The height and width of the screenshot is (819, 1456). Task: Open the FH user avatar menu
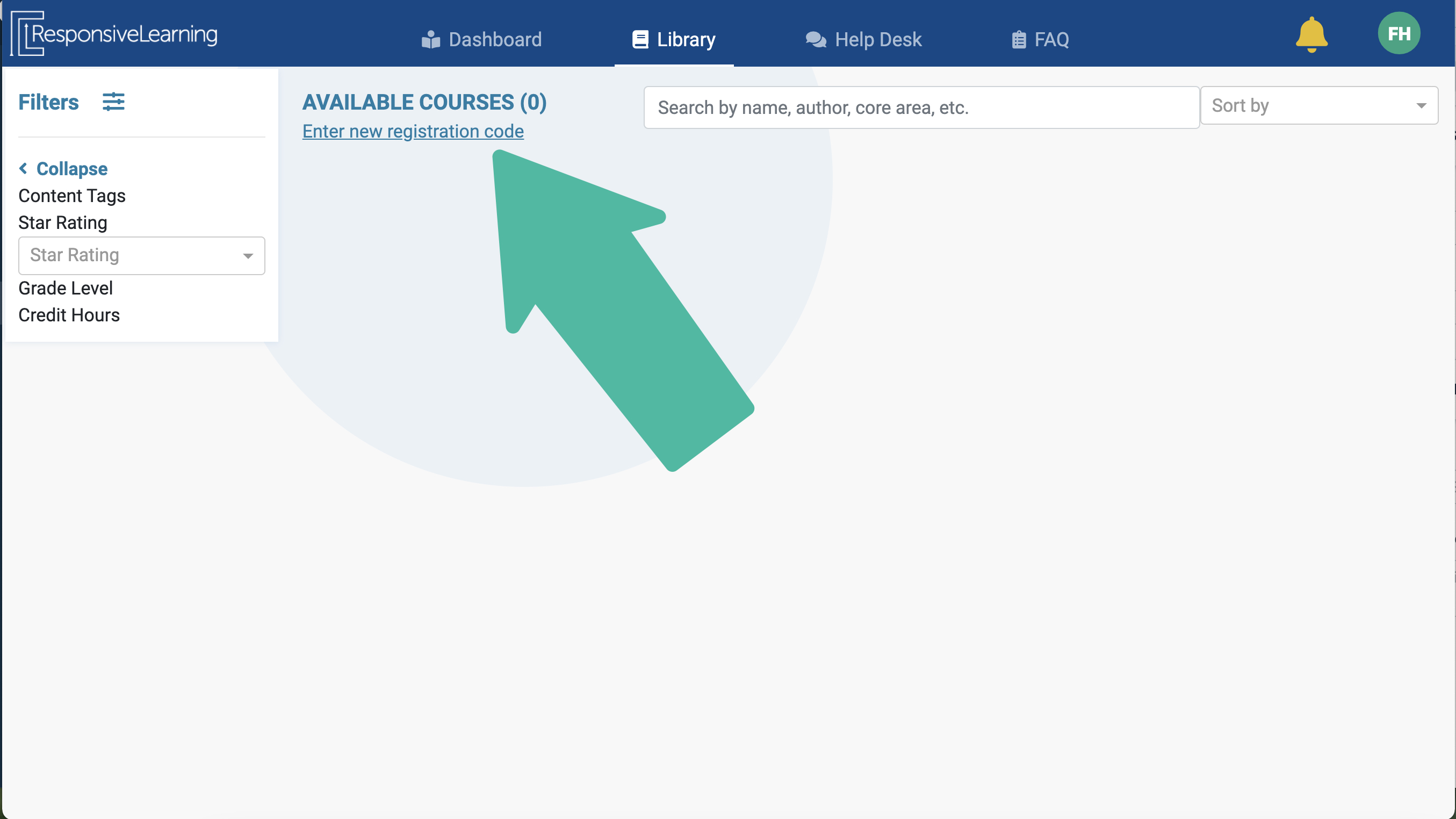point(1399,33)
